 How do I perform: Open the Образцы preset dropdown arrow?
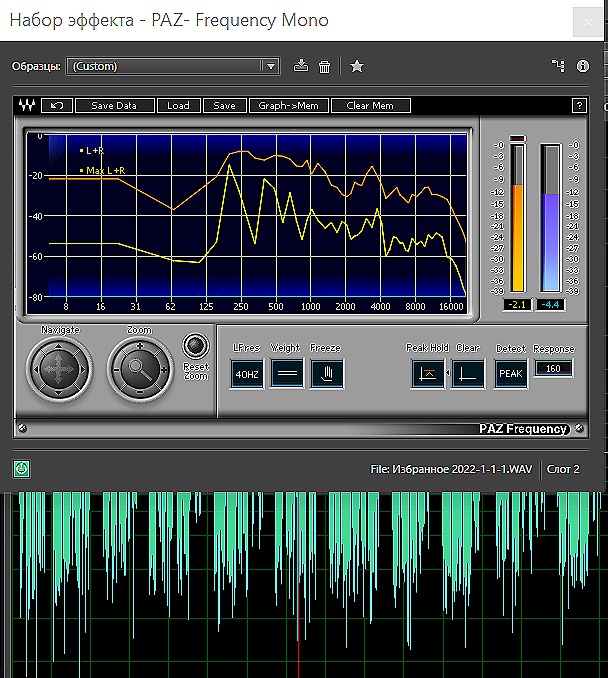pyautogui.click(x=271, y=67)
